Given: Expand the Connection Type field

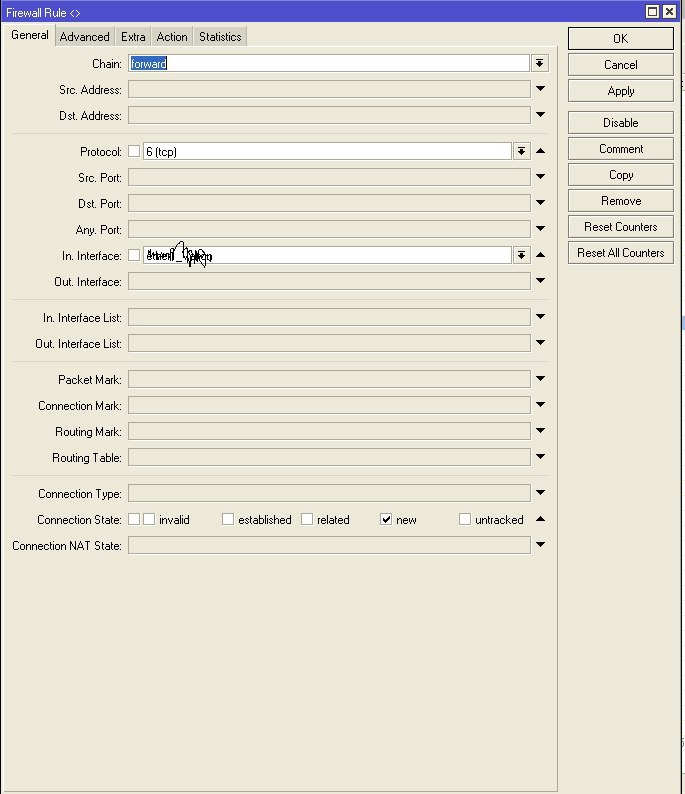Looking at the screenshot, I should pyautogui.click(x=540, y=493).
